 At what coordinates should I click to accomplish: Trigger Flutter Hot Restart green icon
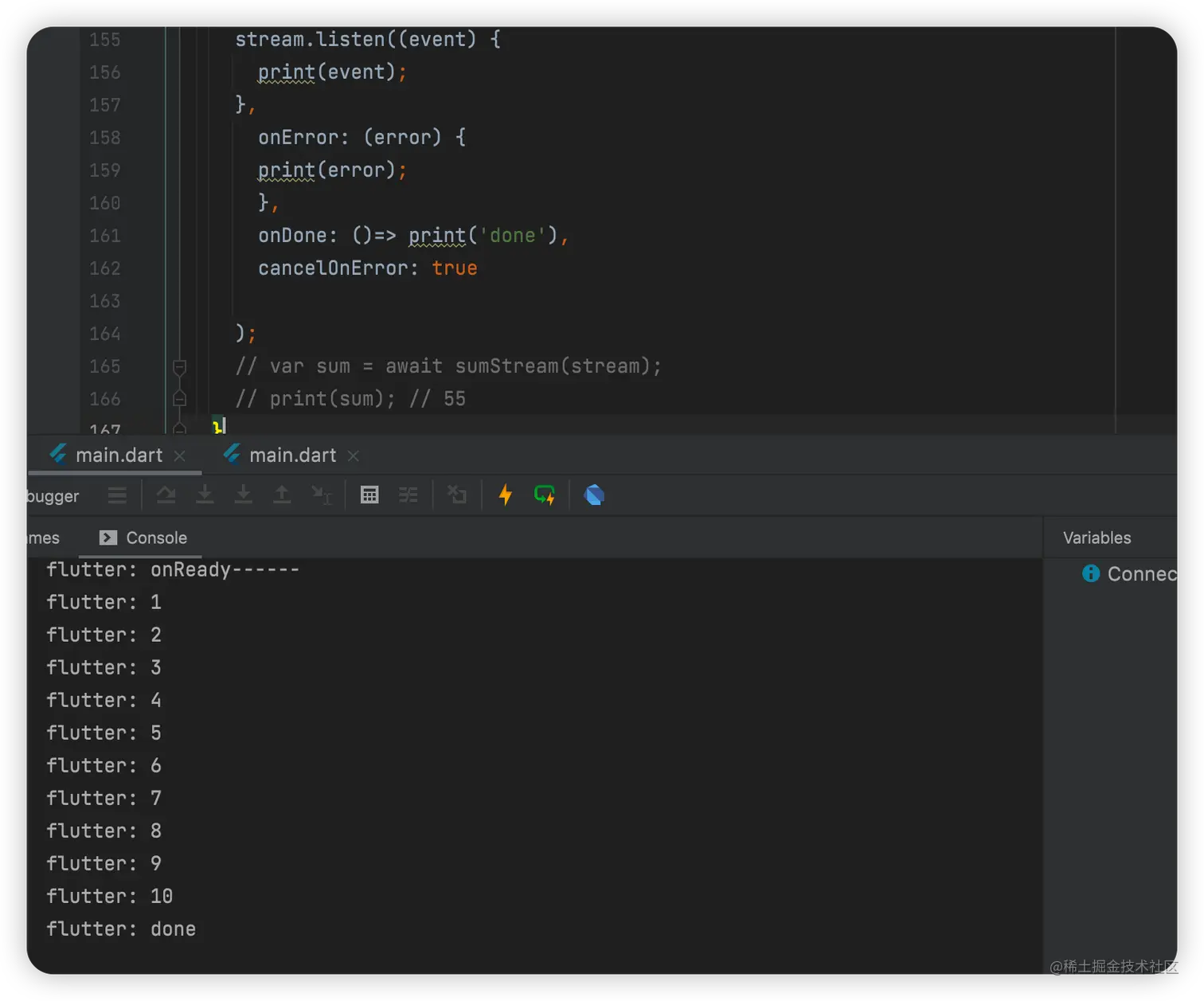click(545, 495)
